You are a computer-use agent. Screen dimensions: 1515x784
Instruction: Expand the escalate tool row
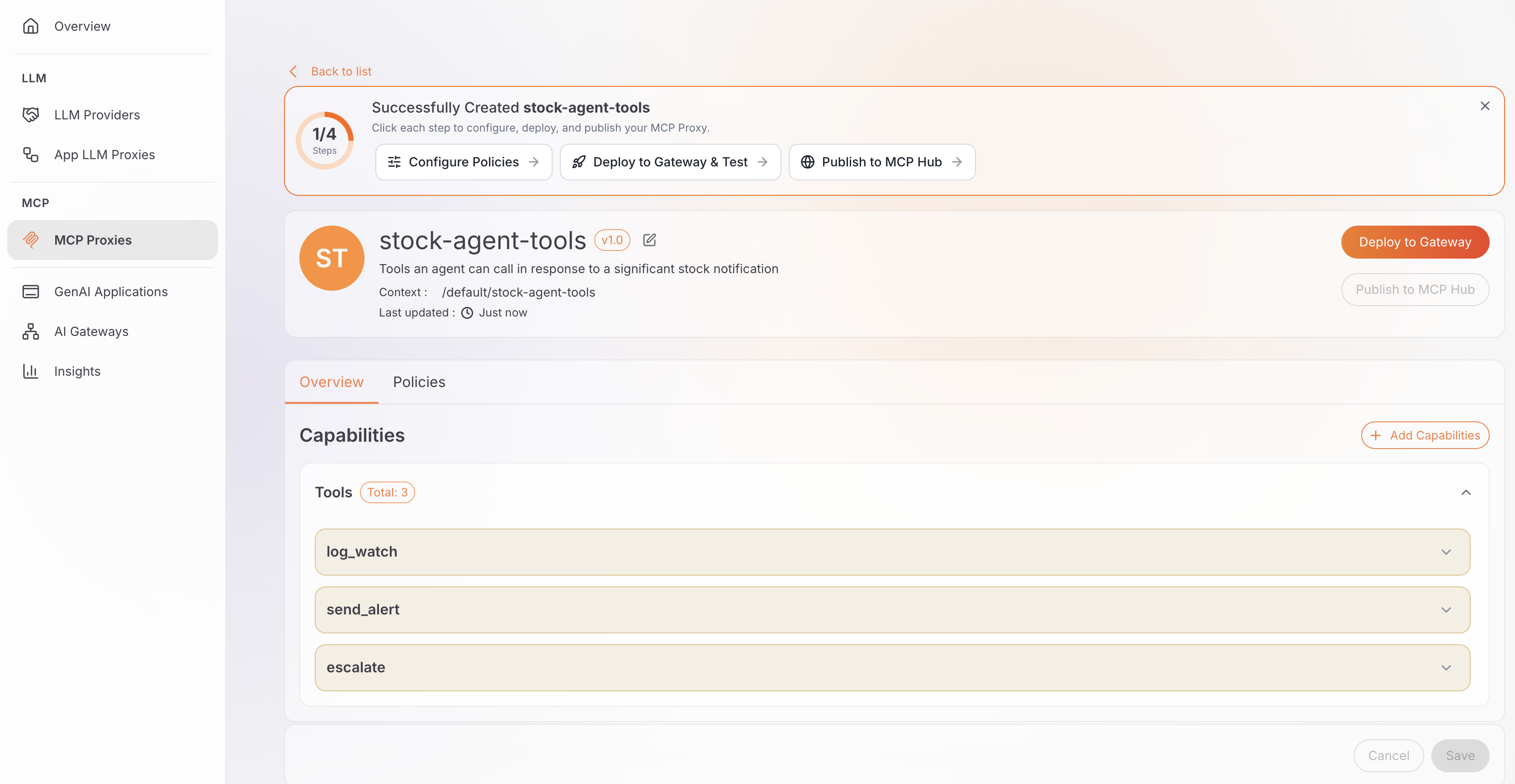coord(892,667)
